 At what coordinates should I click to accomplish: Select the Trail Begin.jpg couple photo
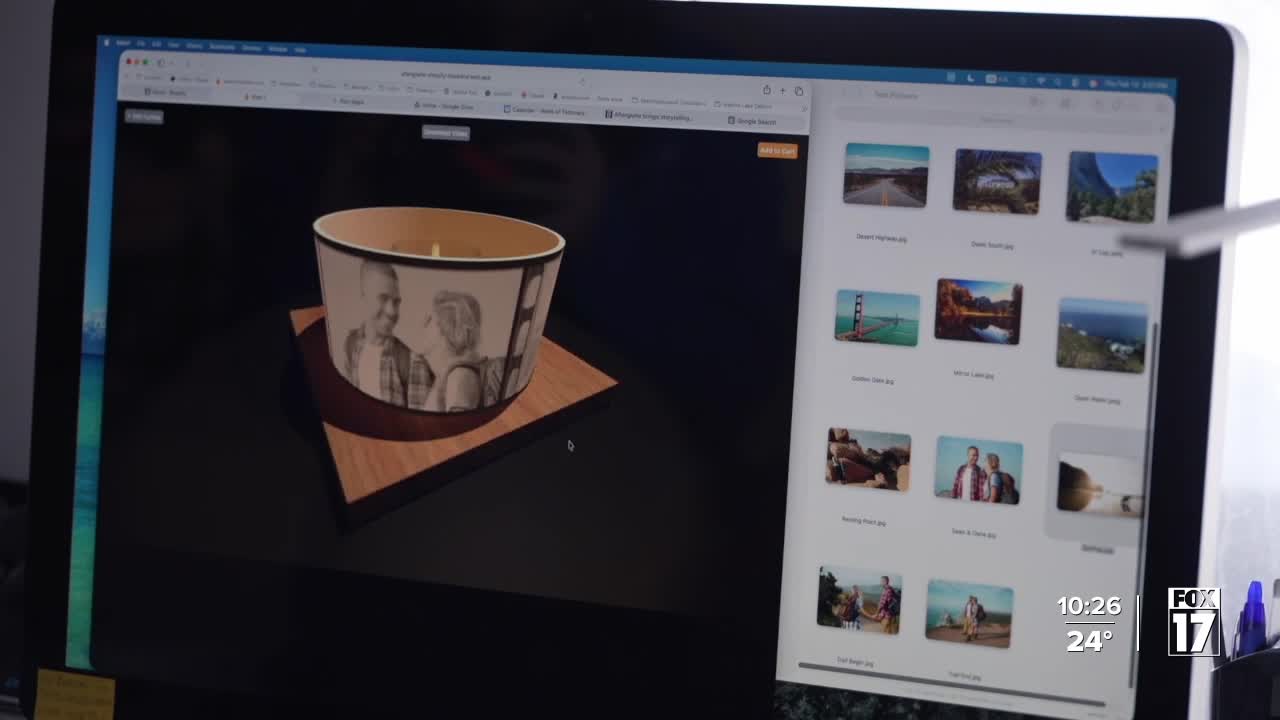(859, 600)
